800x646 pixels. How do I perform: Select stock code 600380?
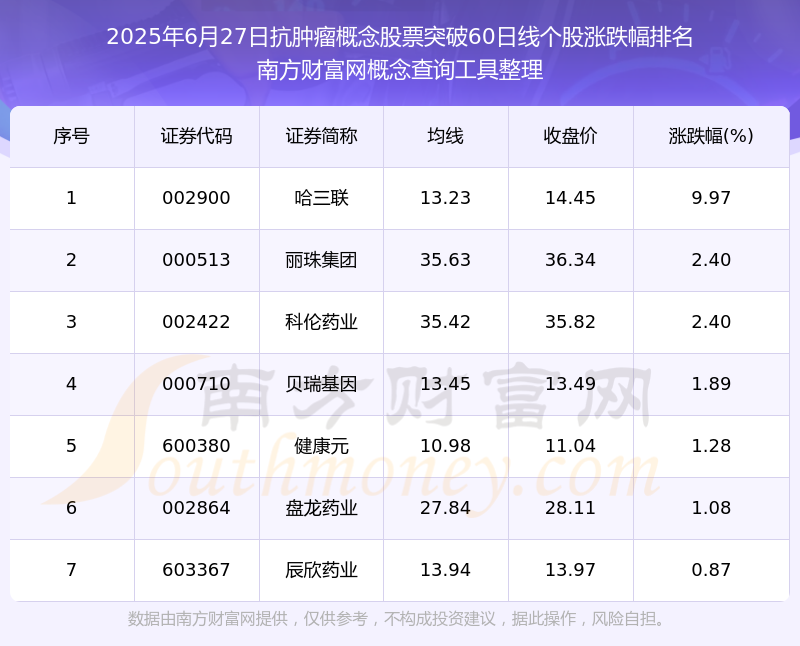click(x=196, y=446)
